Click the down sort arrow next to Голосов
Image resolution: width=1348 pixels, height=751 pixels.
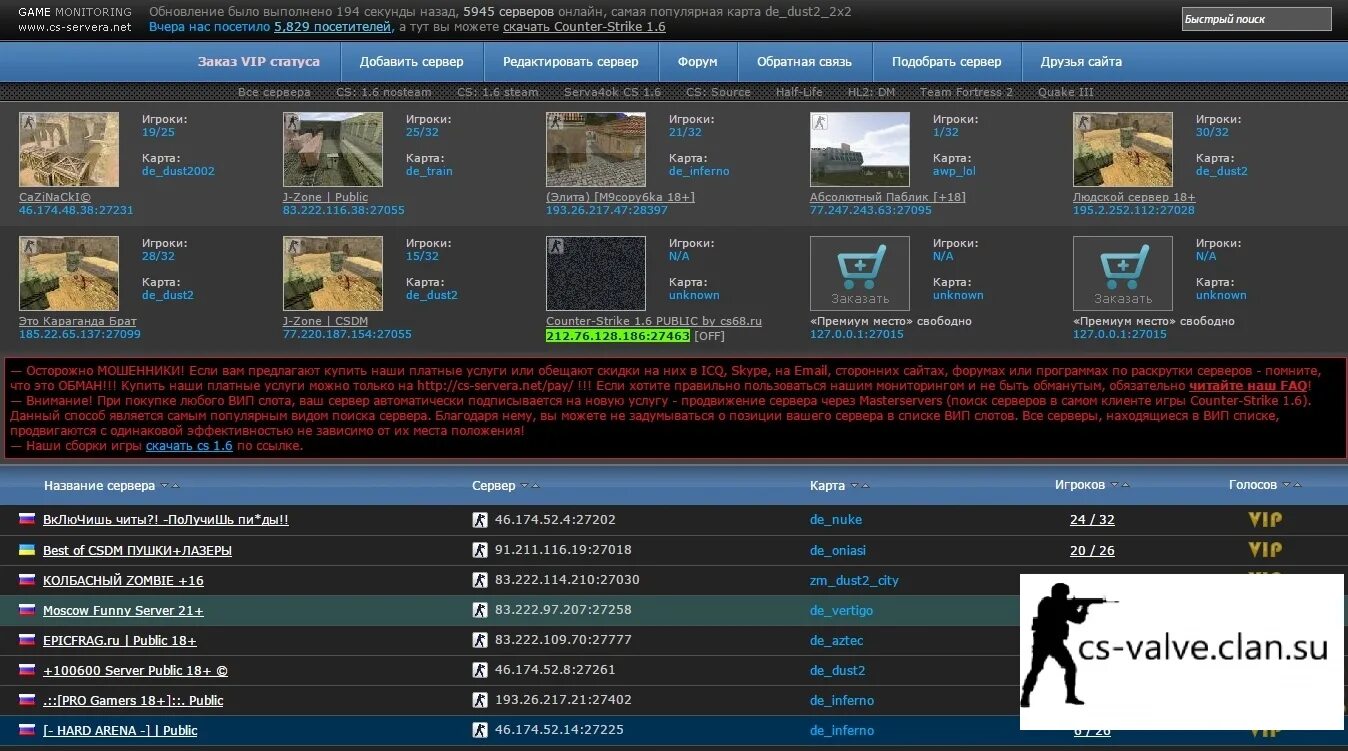coord(1286,485)
